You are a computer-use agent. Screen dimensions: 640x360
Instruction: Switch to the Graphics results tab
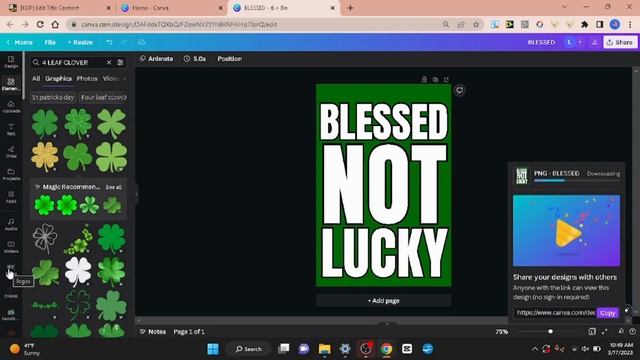(58, 78)
